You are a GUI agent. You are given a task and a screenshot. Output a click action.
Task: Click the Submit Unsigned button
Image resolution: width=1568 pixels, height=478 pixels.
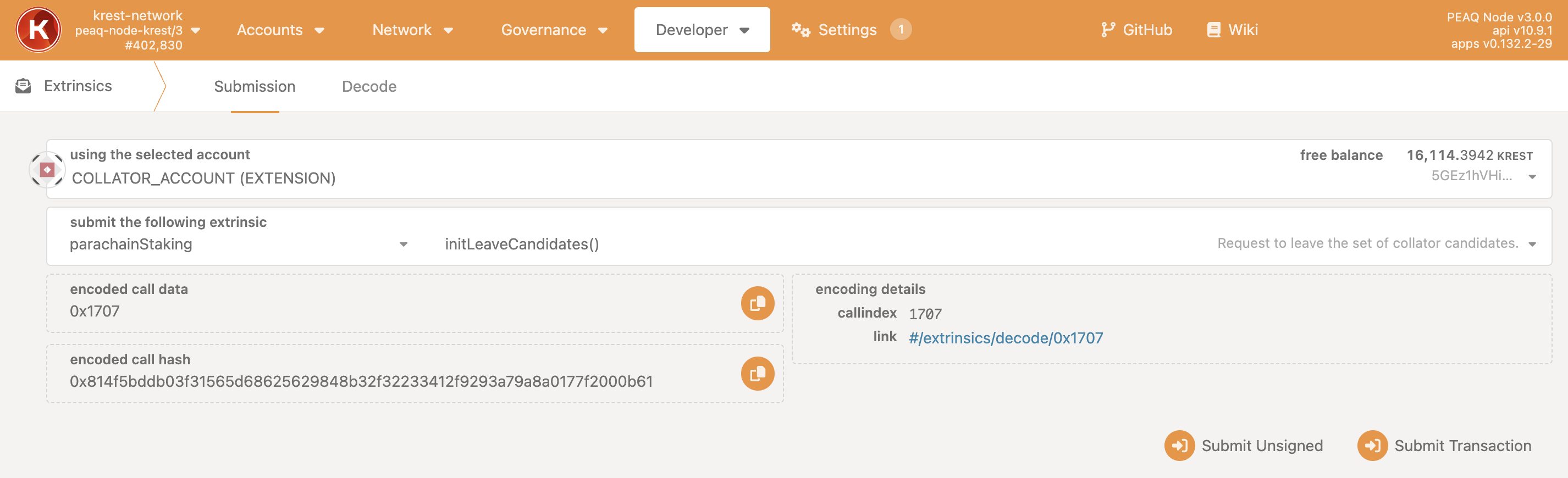point(1244,446)
